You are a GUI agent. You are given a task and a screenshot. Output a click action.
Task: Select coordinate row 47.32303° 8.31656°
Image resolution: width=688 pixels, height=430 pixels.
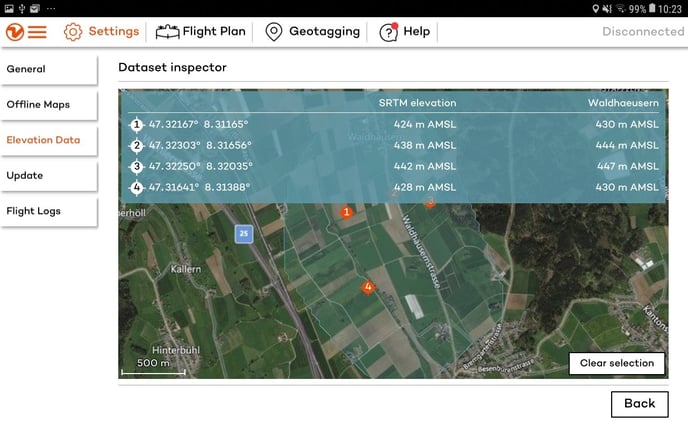[x=198, y=145]
